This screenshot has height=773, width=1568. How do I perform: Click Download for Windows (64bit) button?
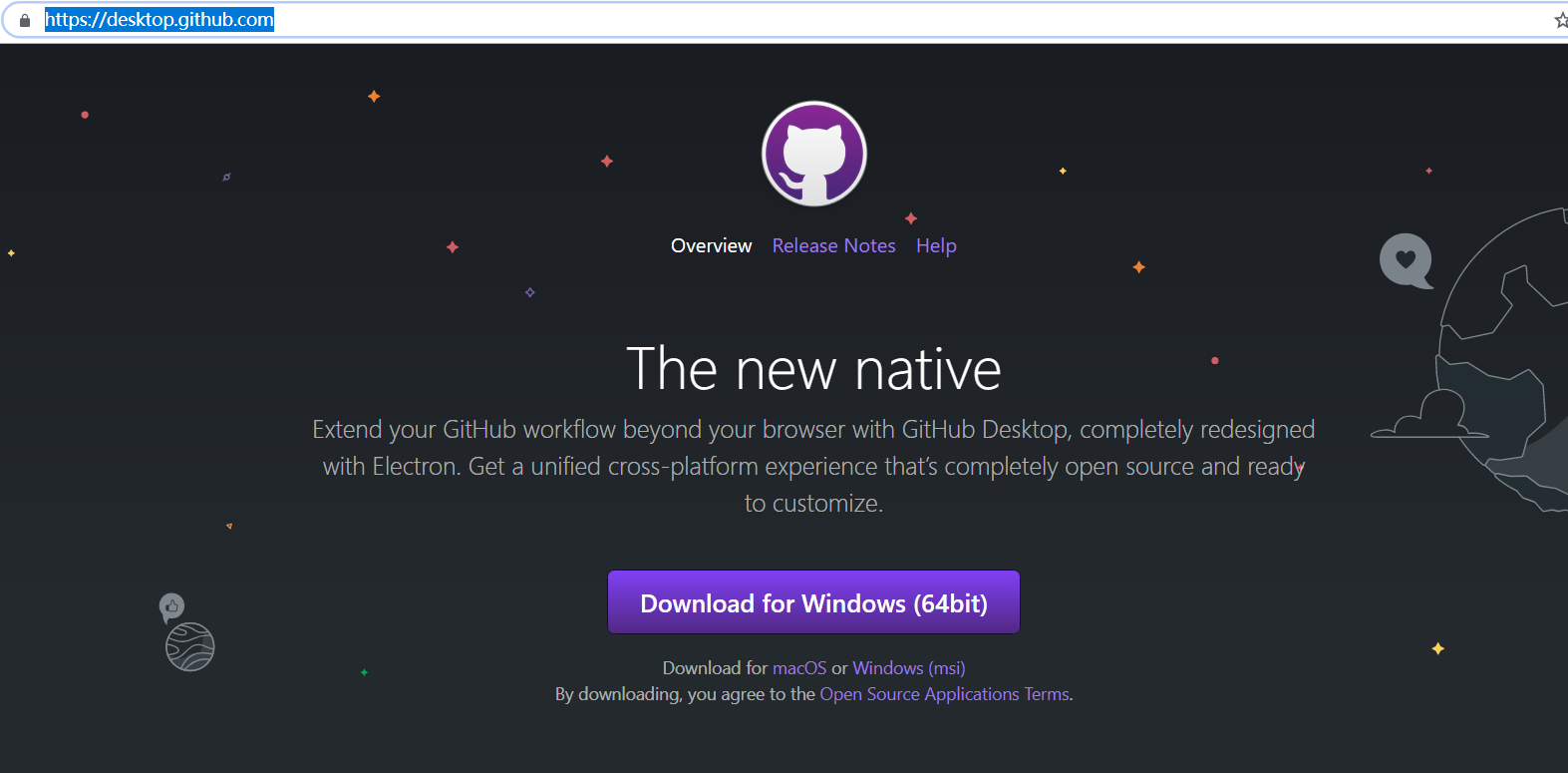pos(813,602)
